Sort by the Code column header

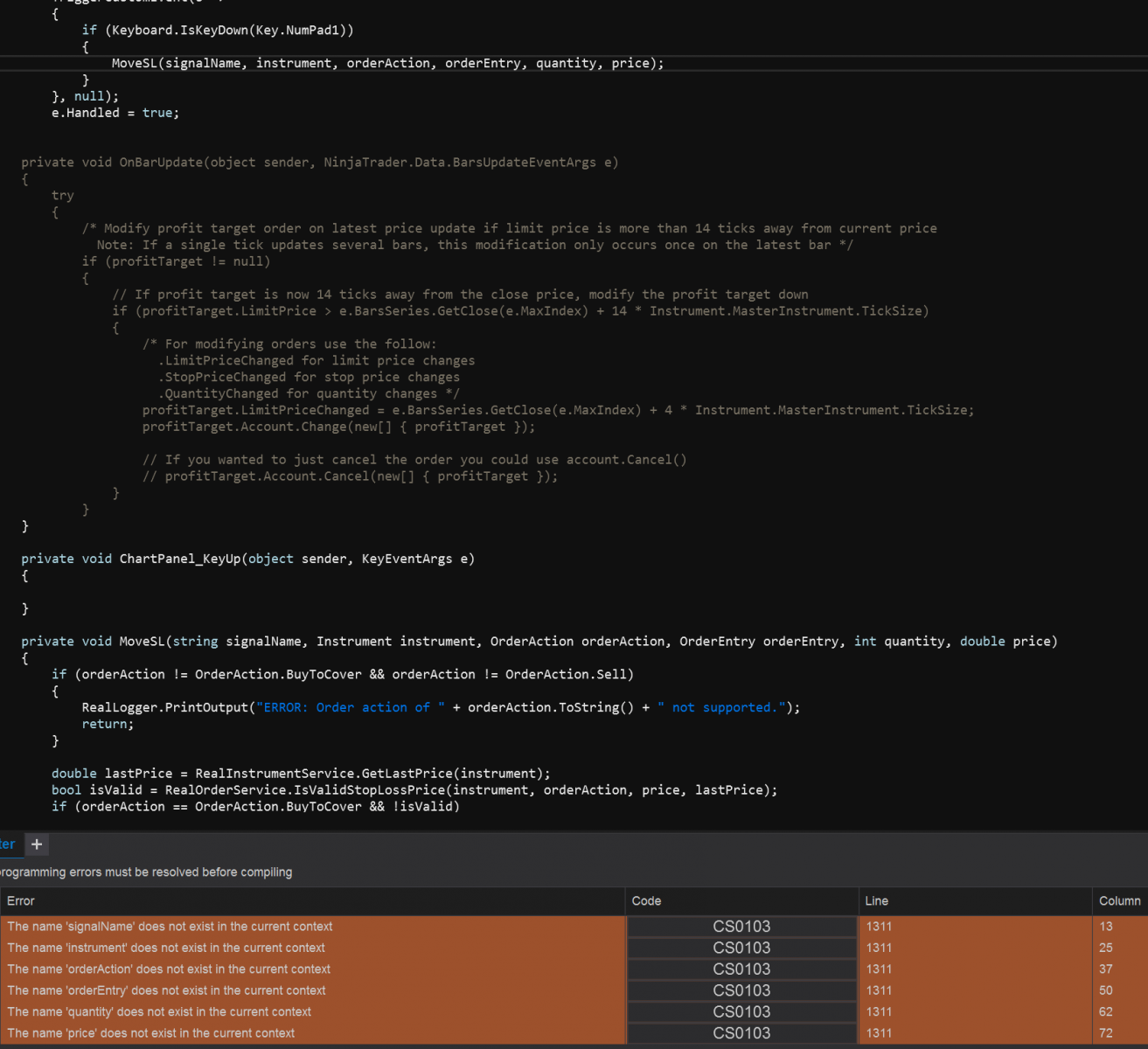pos(645,900)
